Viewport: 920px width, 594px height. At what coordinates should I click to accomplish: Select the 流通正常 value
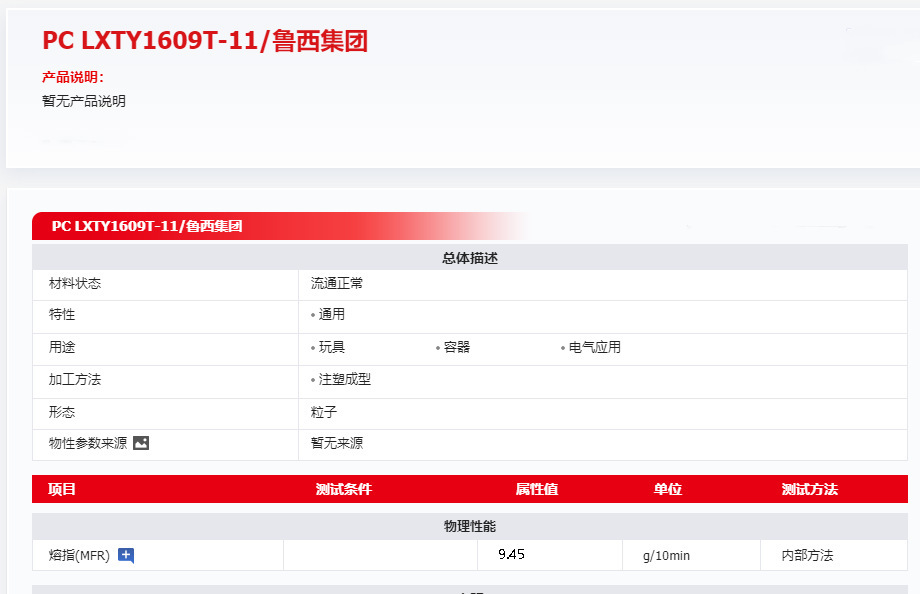click(336, 284)
